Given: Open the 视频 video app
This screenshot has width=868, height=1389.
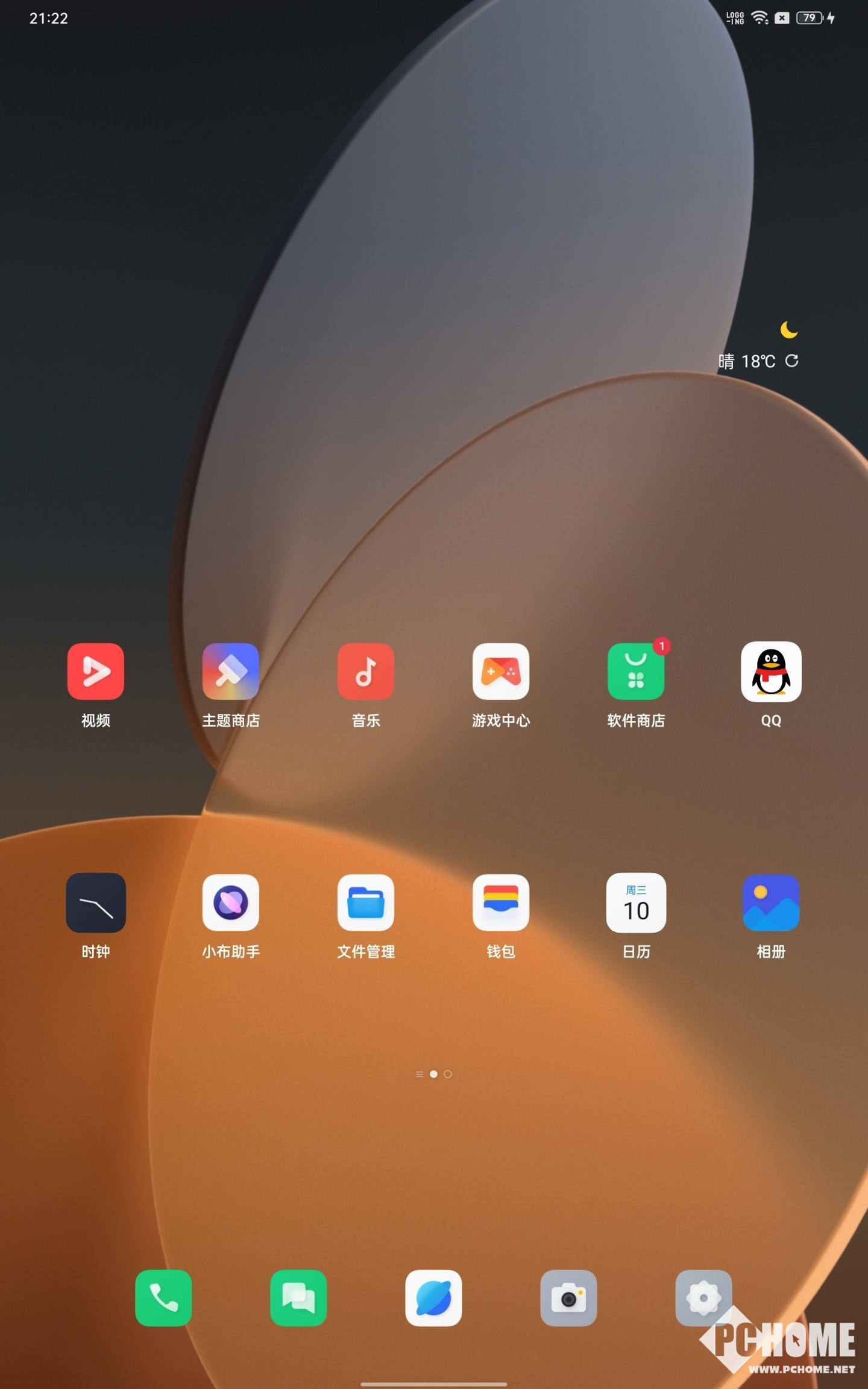Looking at the screenshot, I should pyautogui.click(x=95, y=672).
